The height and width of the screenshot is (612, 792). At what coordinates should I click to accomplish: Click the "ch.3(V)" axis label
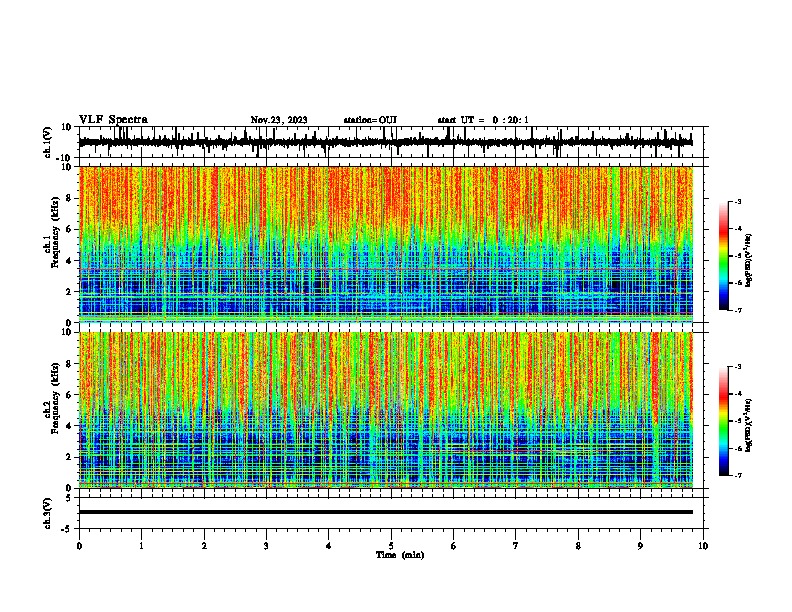pyautogui.click(x=48, y=513)
